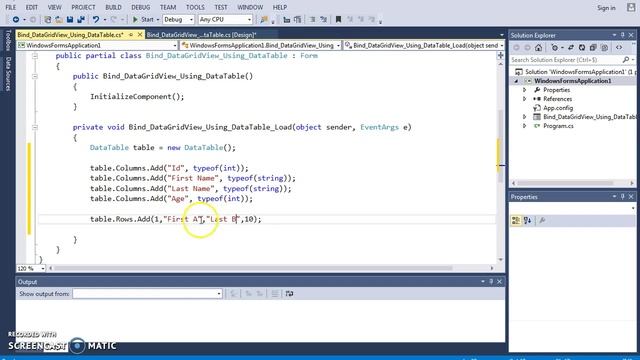Screen dimensions: 640x360
Task: Click the bookmark toggle toolbar icon
Action: [x=338, y=19]
